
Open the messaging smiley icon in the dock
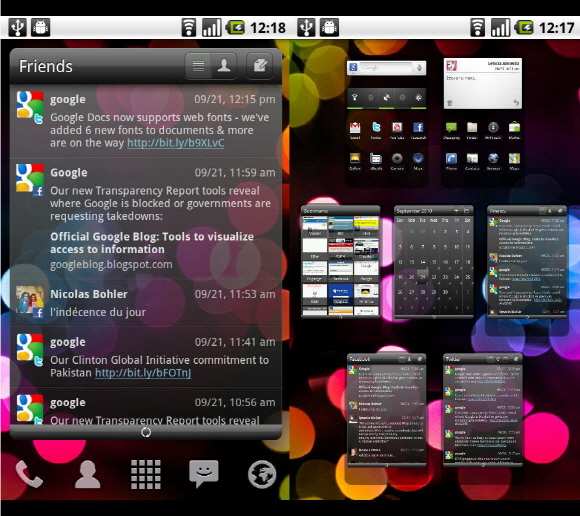coord(204,474)
